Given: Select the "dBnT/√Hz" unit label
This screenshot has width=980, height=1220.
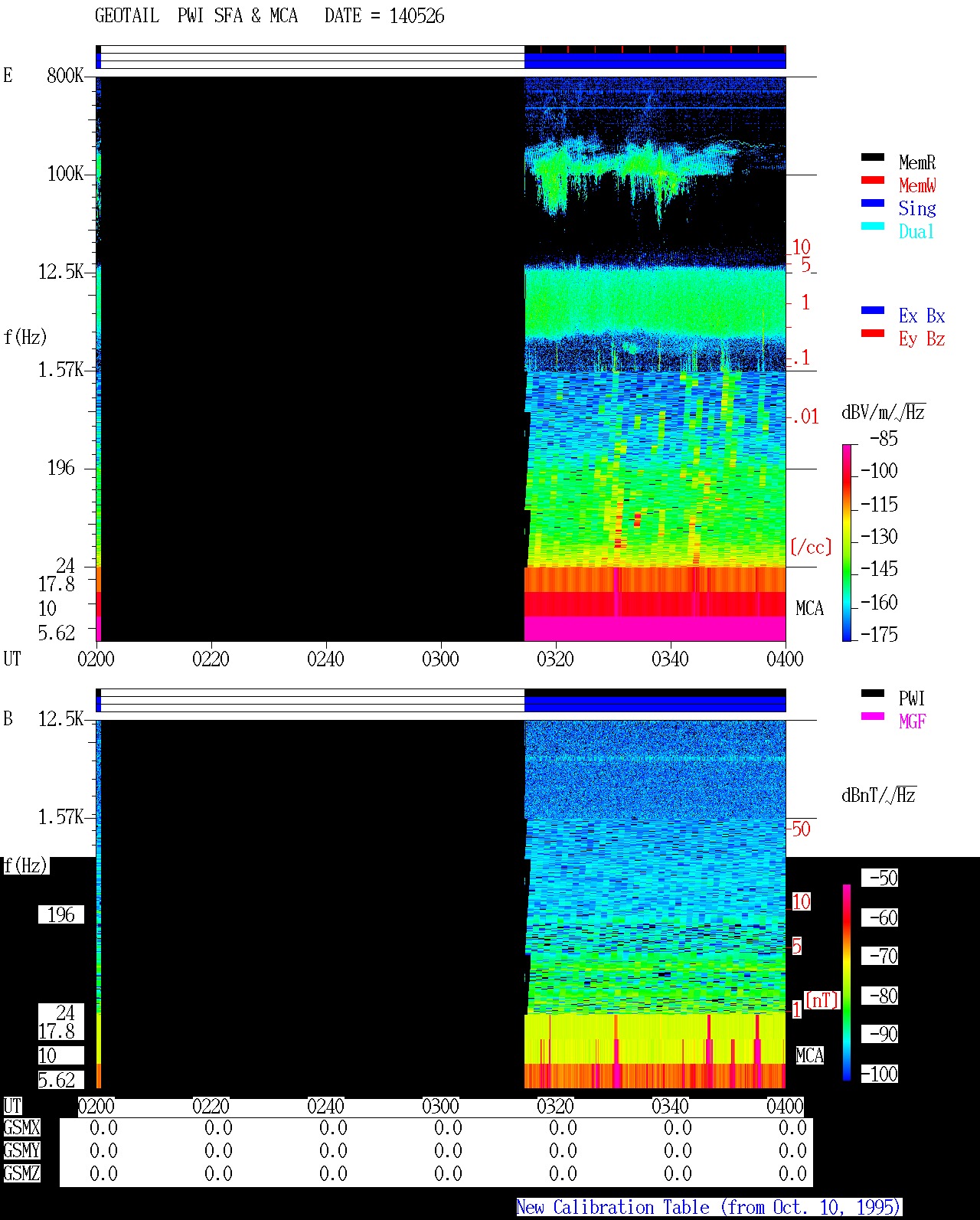Looking at the screenshot, I should pyautogui.click(x=879, y=795).
